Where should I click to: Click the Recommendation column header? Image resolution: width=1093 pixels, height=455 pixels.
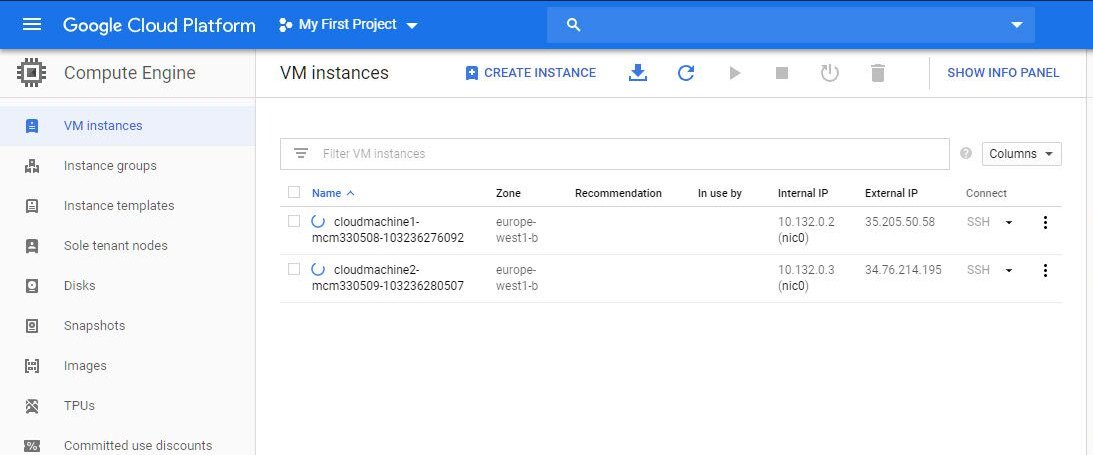pos(618,193)
